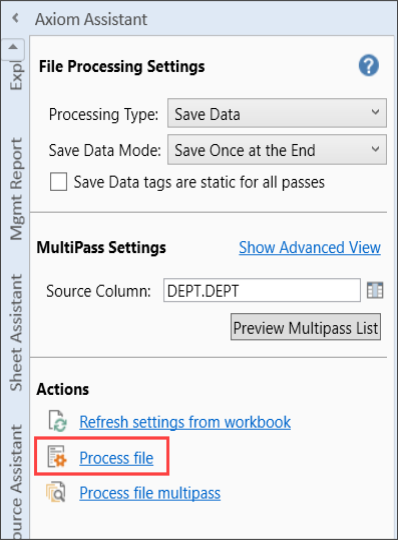
Task: Click the Process file gear icon
Action: click(x=57, y=457)
